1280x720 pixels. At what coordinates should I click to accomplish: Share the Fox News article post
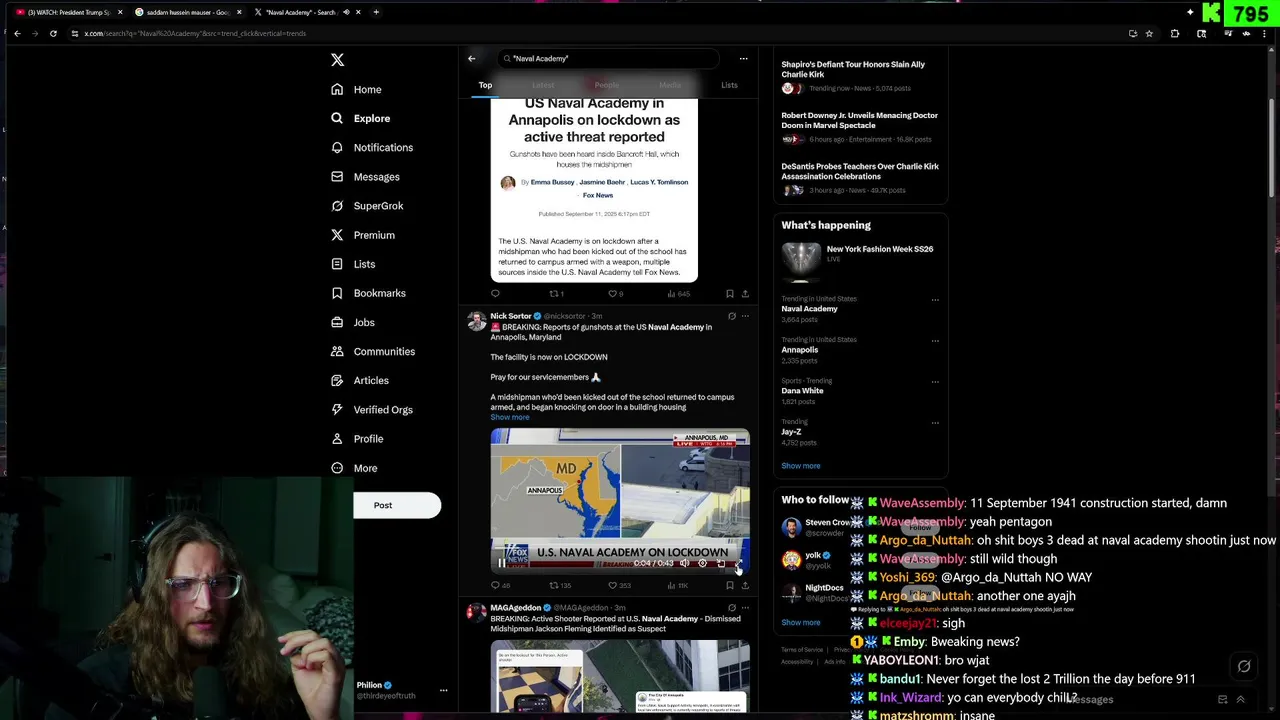click(745, 294)
